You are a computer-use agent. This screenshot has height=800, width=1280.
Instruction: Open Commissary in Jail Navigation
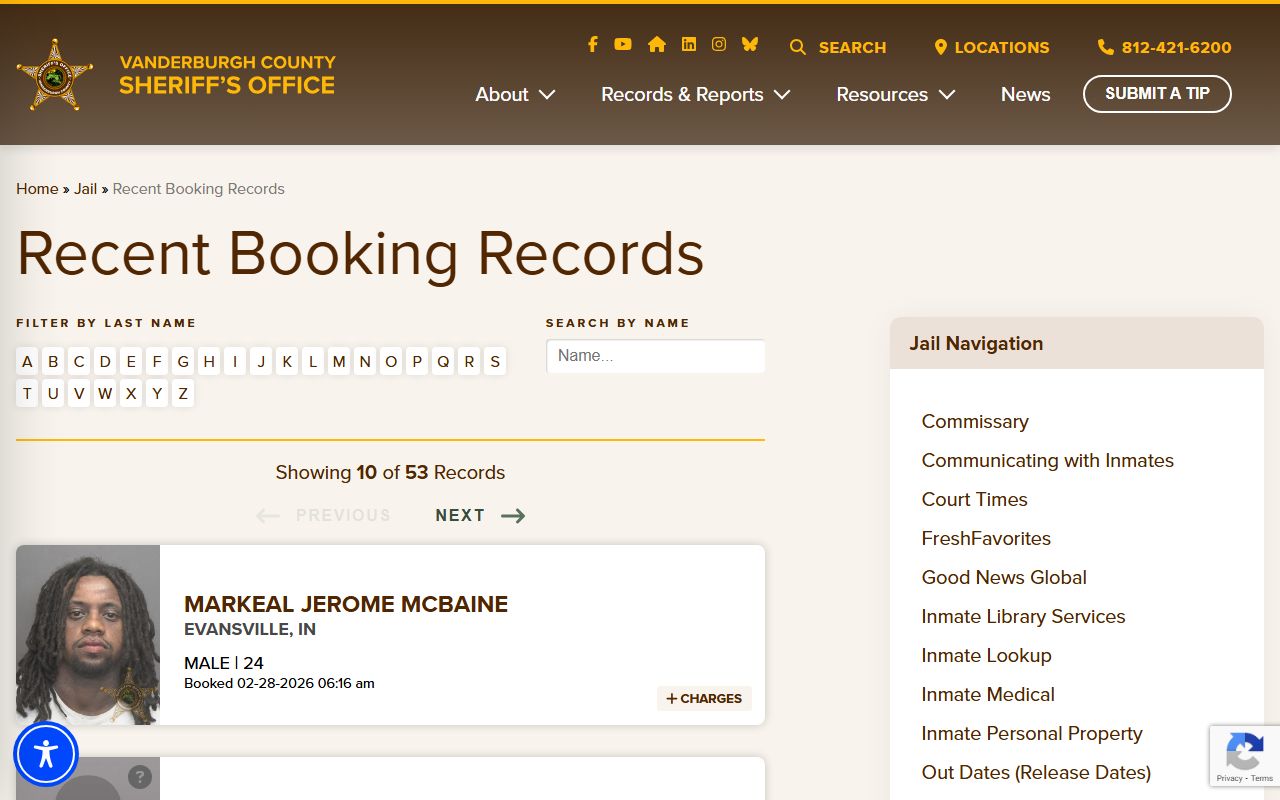click(x=975, y=422)
